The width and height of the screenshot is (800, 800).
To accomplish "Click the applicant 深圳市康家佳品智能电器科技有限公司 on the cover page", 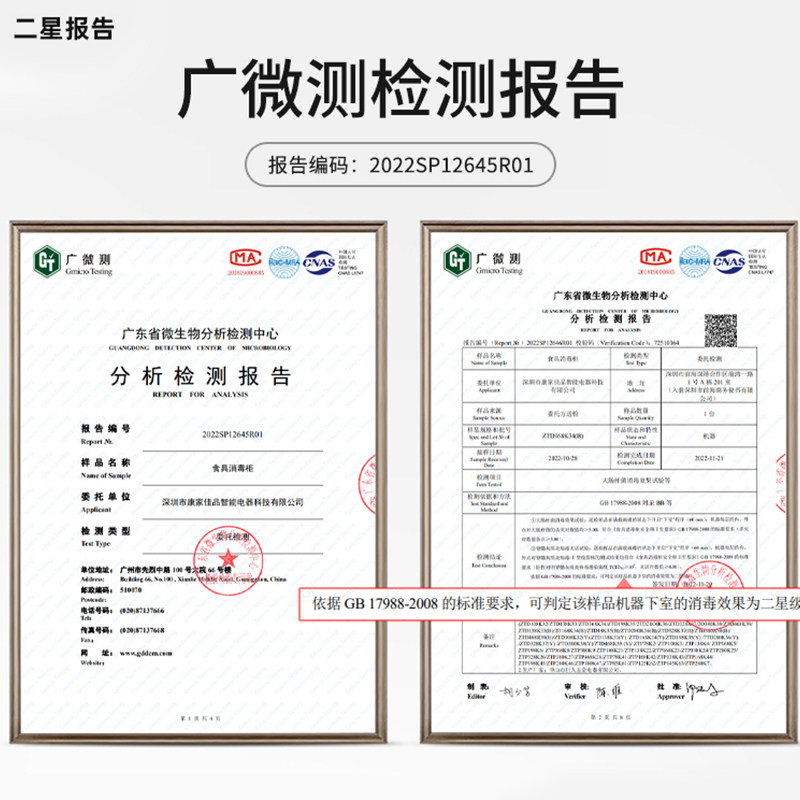I will [x=233, y=503].
